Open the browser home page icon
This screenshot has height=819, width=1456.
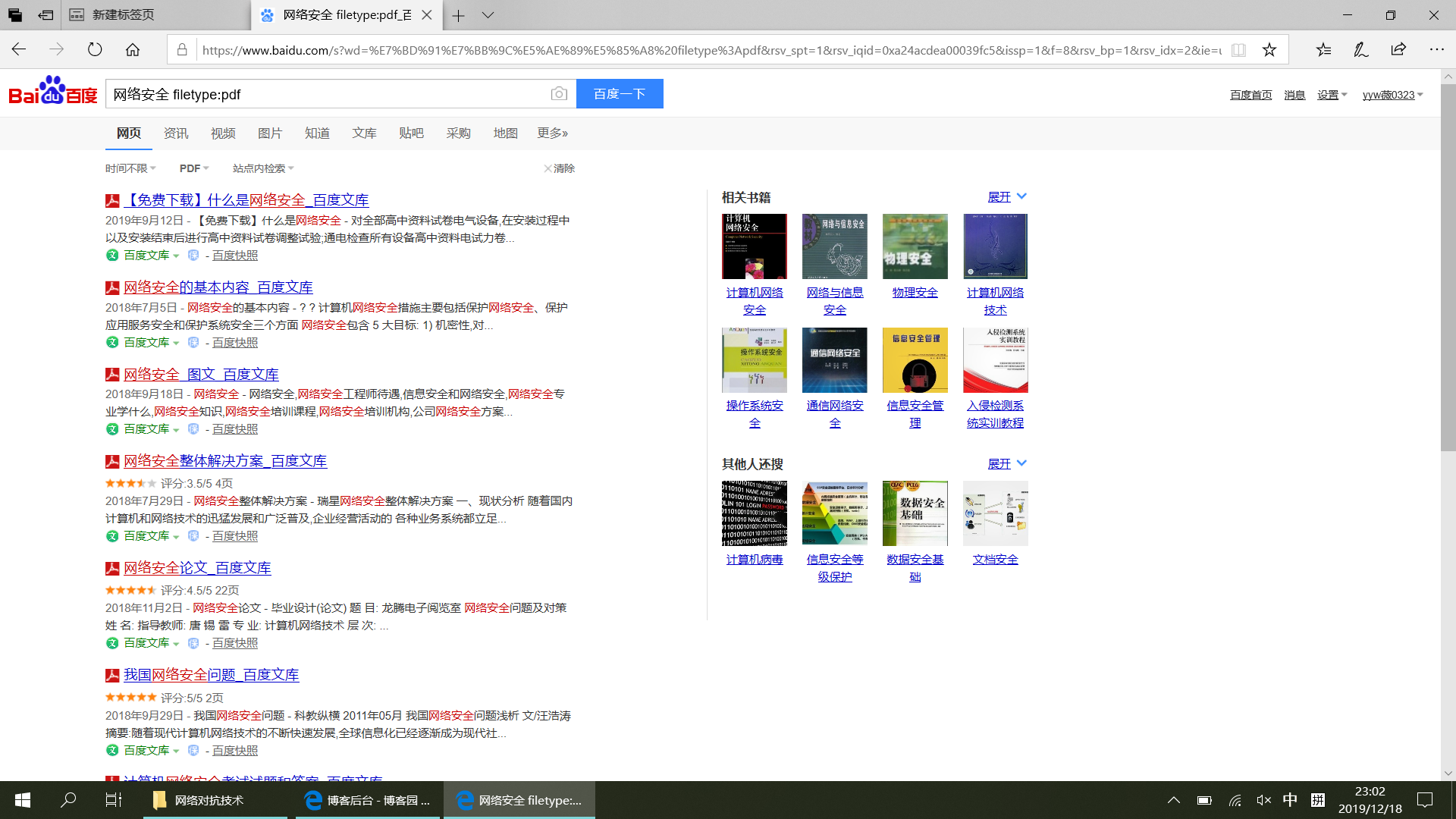point(133,50)
